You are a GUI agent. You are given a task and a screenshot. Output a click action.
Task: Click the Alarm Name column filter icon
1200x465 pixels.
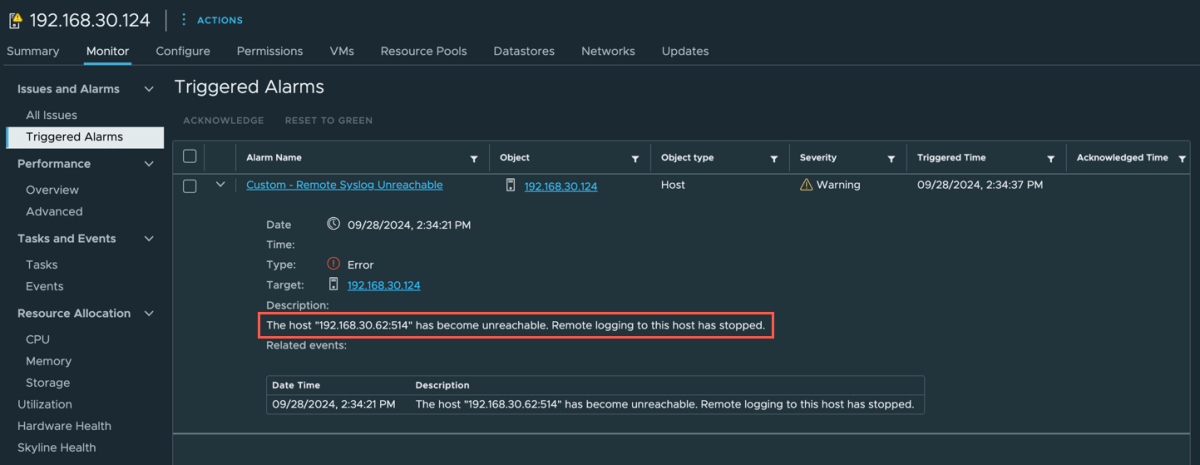[x=474, y=159]
